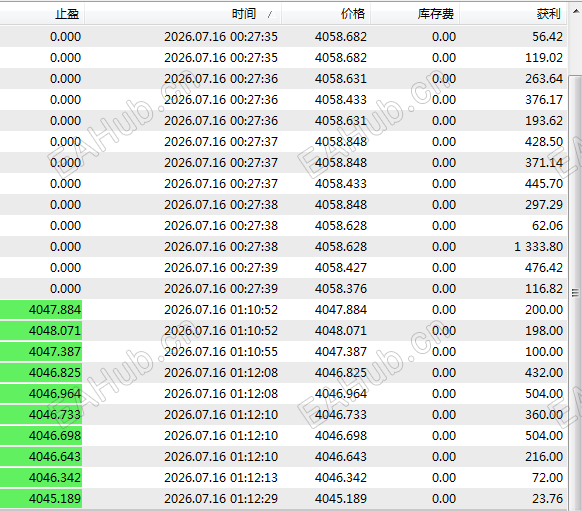Select green take-profit cell 4045.189
The image size is (582, 511).
point(41,499)
